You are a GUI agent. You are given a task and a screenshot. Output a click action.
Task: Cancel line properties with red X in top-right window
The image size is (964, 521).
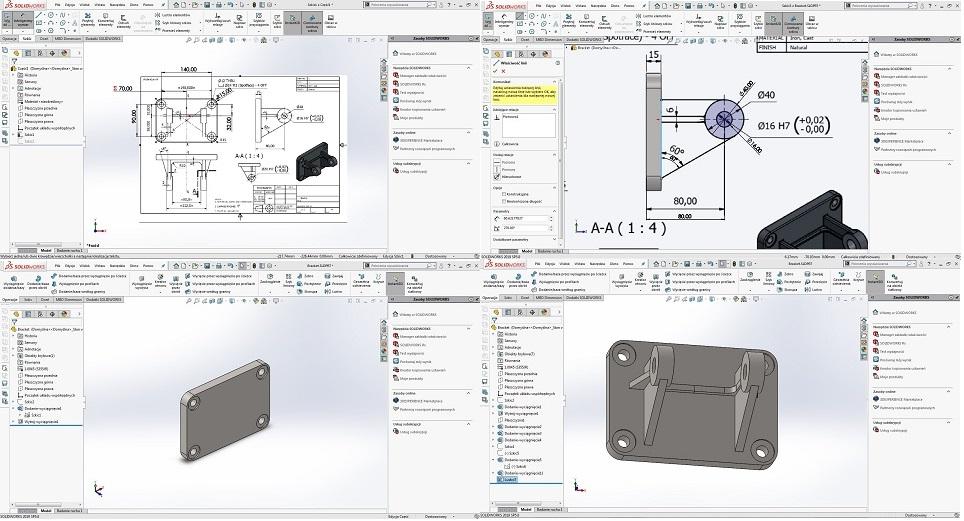click(x=504, y=71)
